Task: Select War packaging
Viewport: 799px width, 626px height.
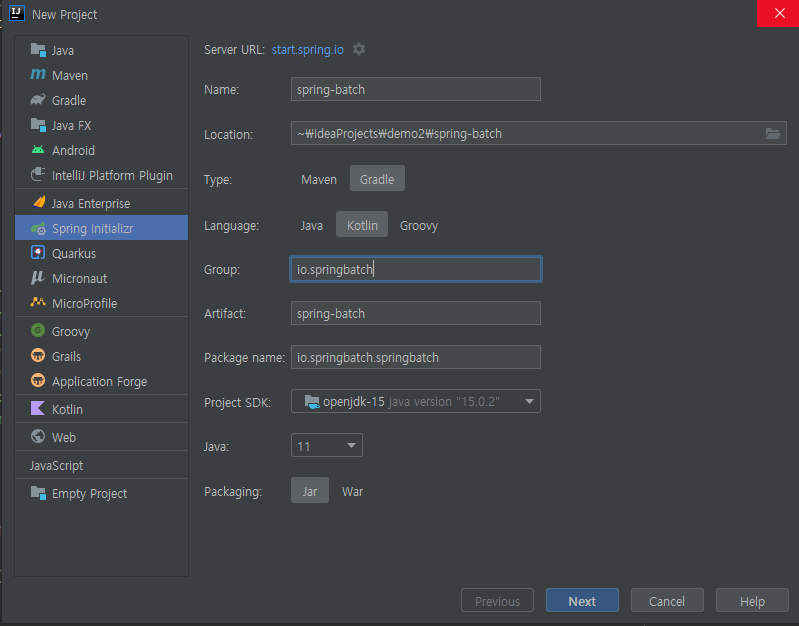Action: pyautogui.click(x=353, y=491)
